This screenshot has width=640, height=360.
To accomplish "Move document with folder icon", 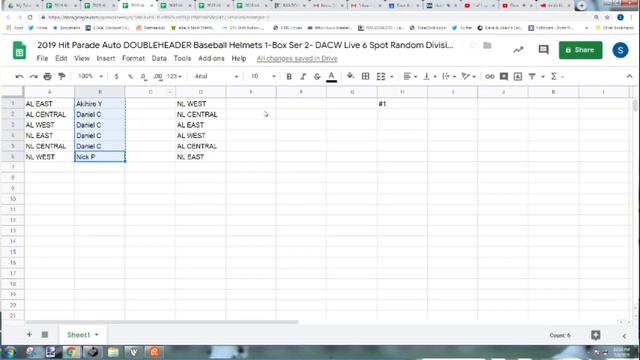I will (x=487, y=45).
